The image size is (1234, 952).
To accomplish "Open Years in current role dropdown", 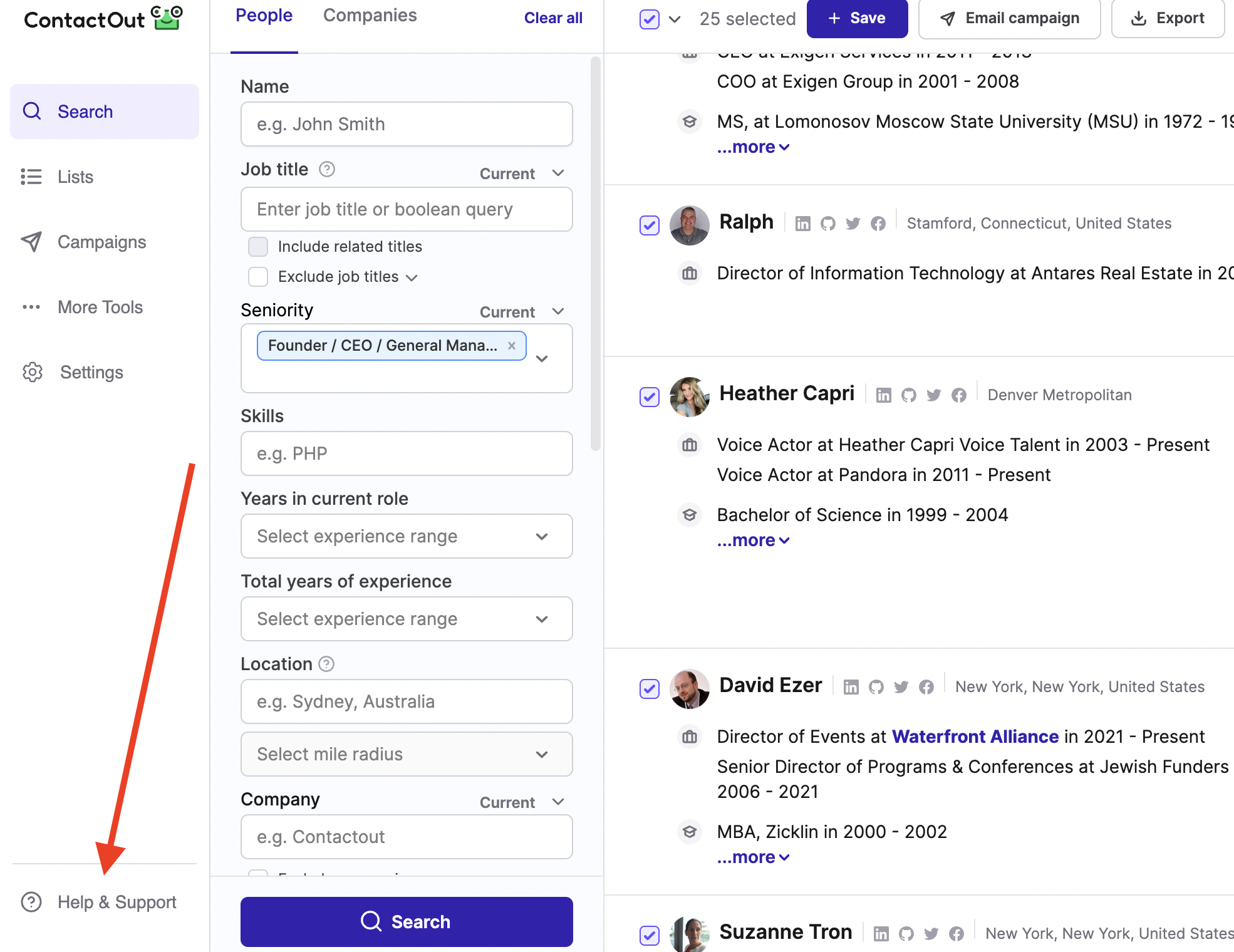I will click(406, 536).
